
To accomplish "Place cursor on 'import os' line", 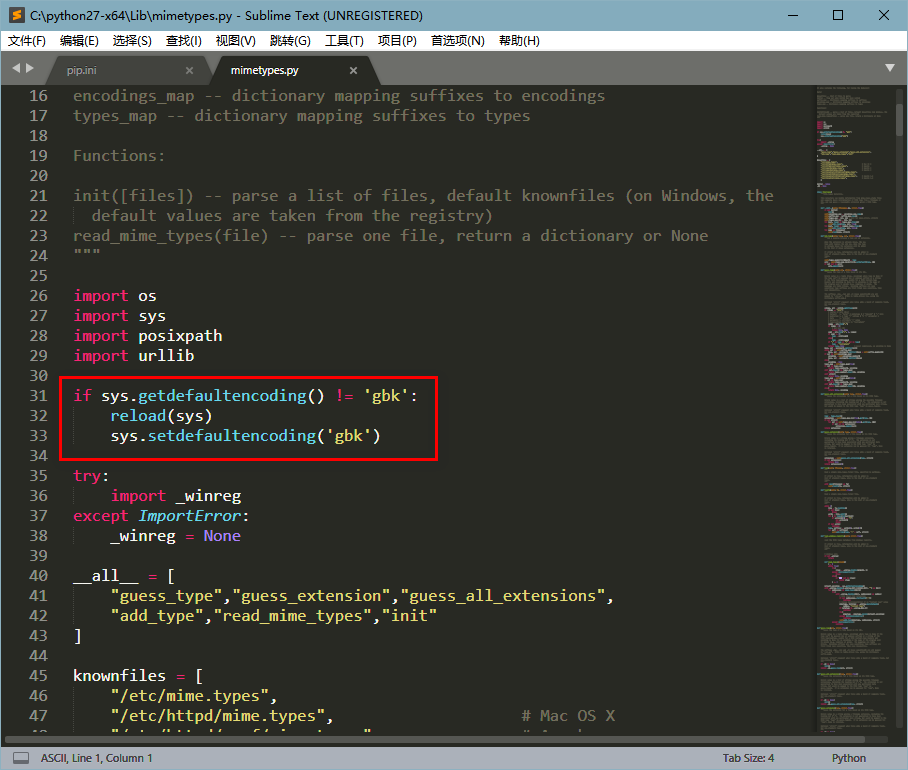I will pos(115,296).
